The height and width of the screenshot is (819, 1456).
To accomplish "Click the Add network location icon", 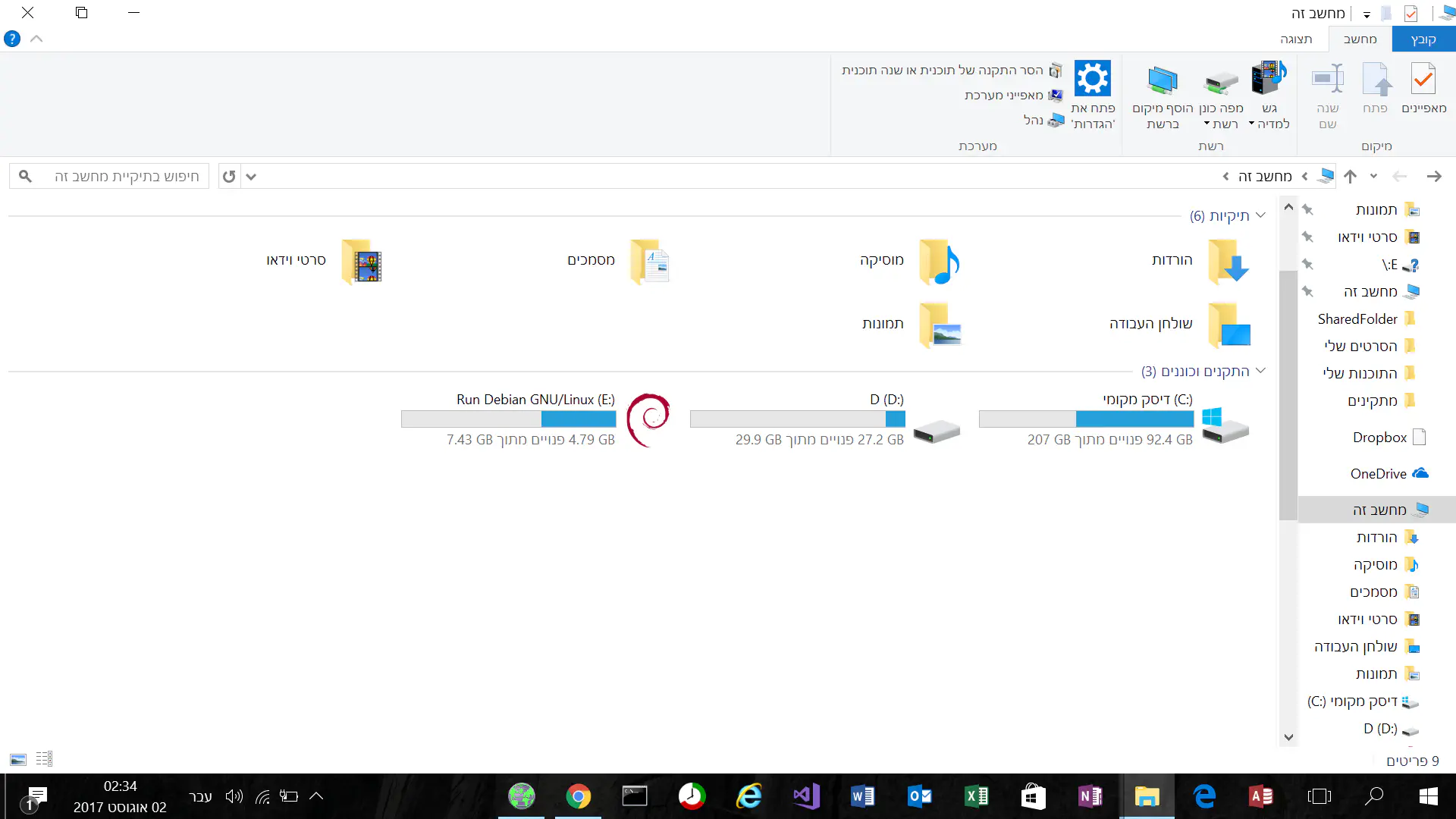I will point(1162,80).
